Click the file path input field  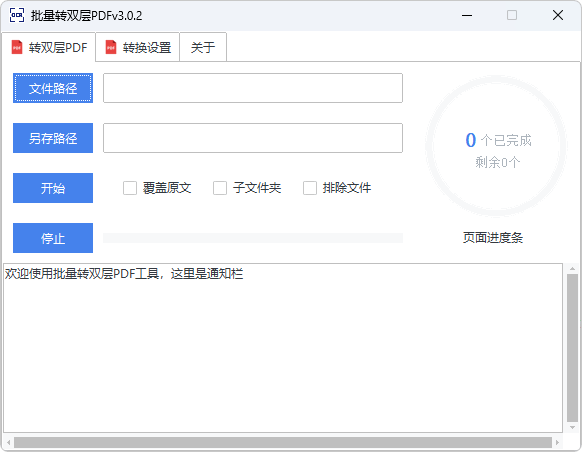[253, 88]
